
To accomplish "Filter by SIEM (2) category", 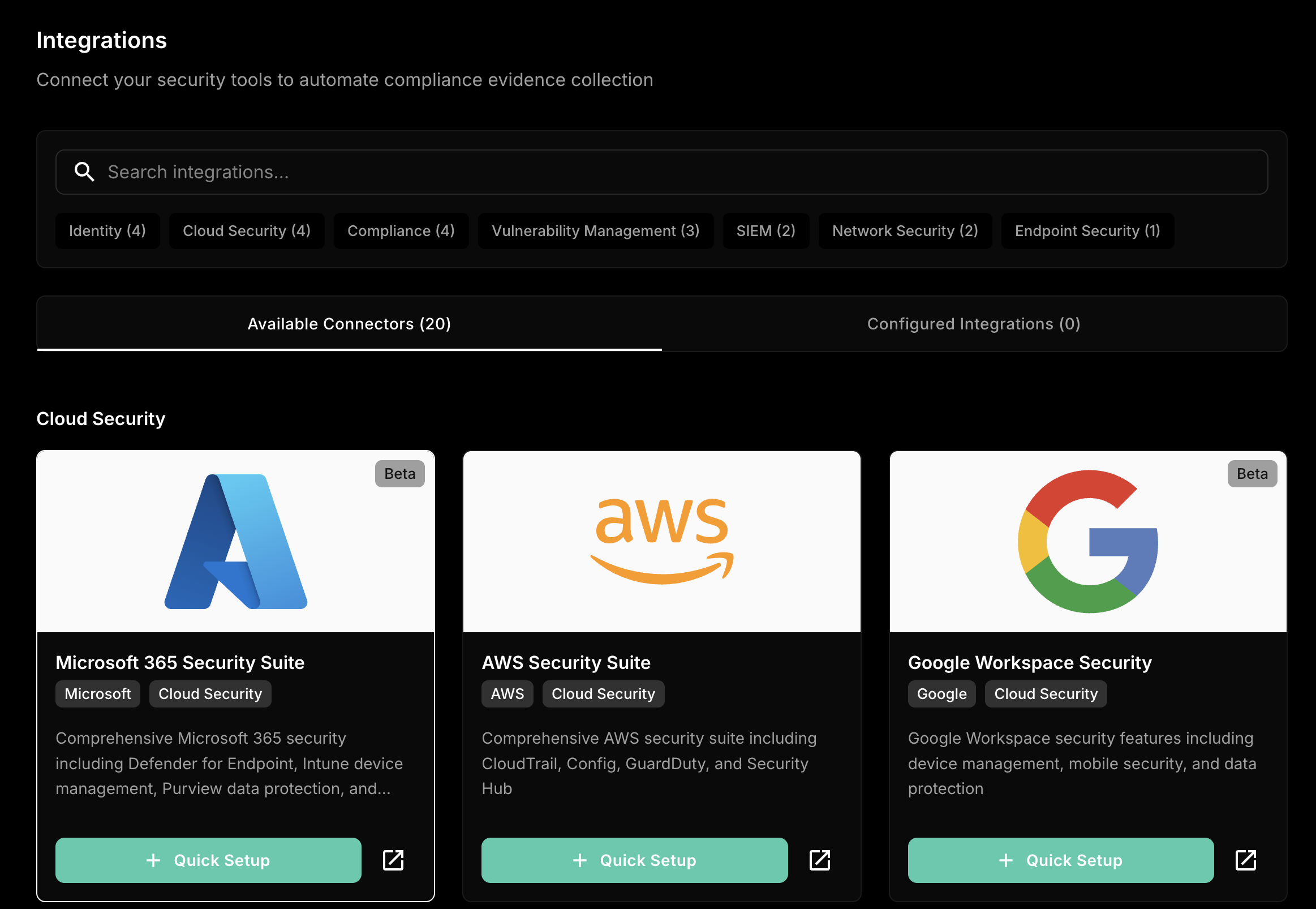I will [x=765, y=231].
